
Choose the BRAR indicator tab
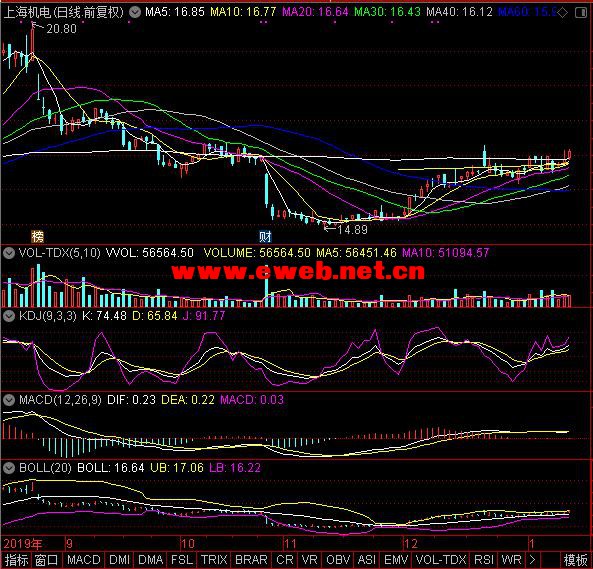(x=251, y=560)
